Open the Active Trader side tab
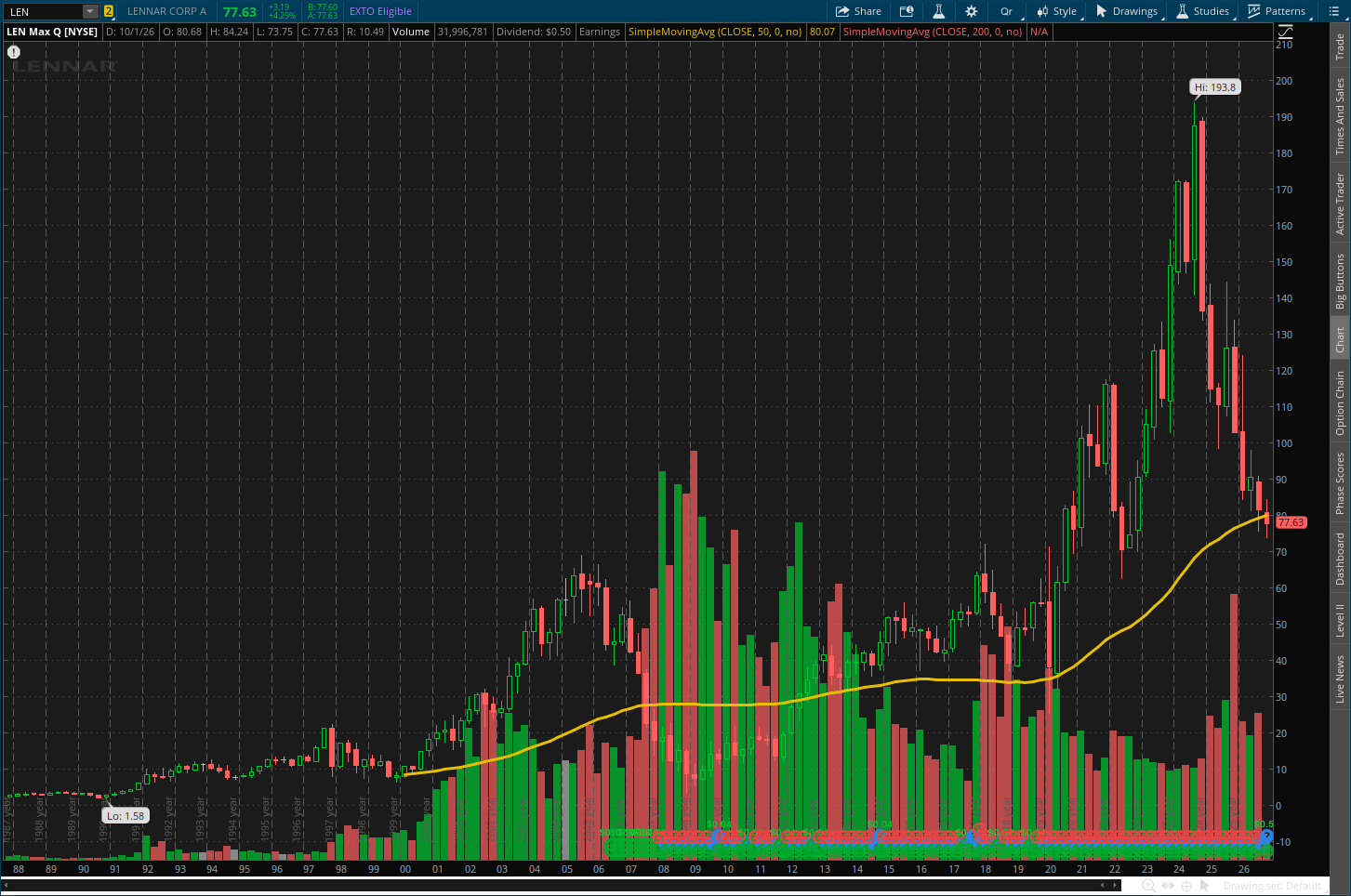The image size is (1351, 896). tap(1340, 204)
